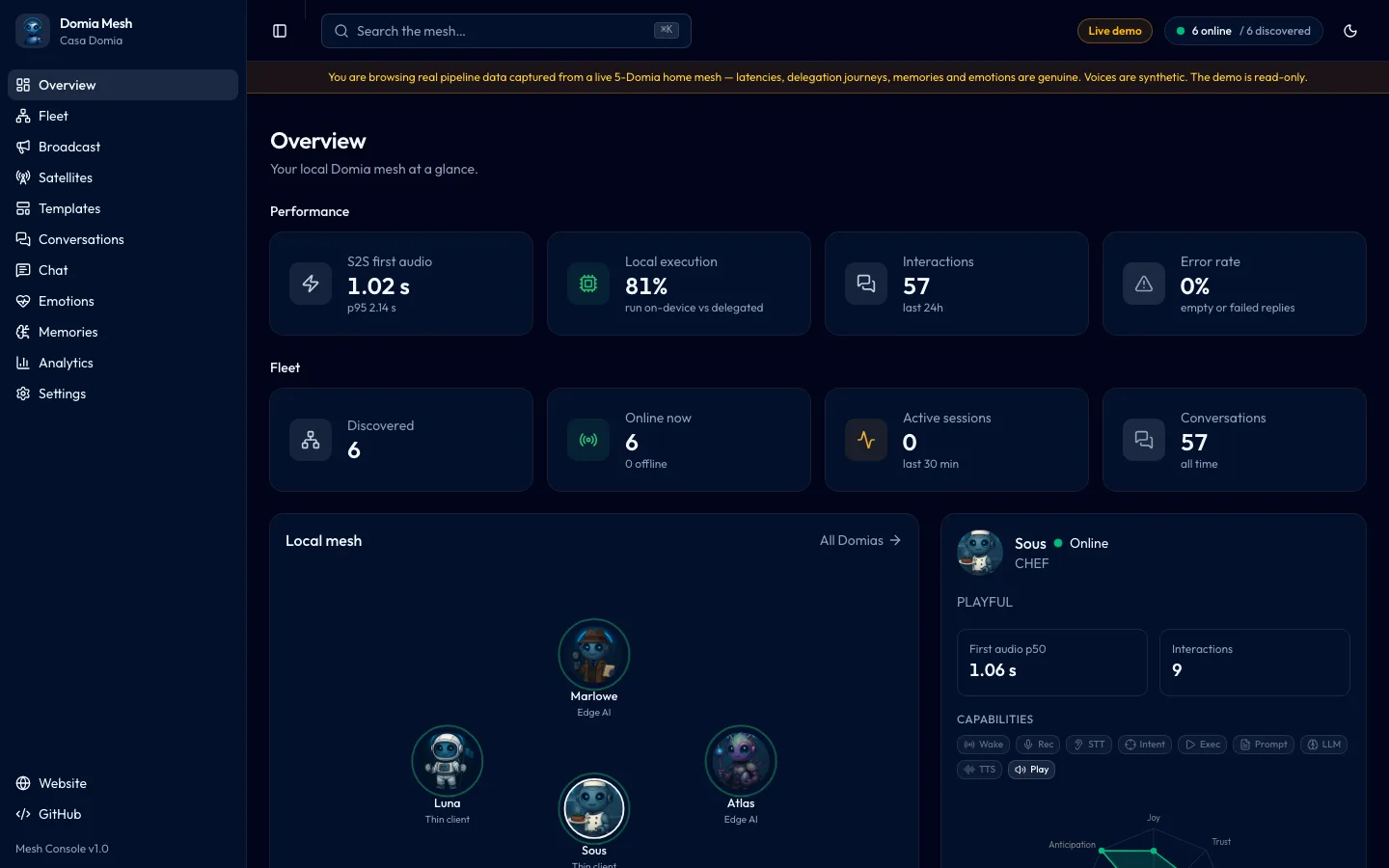This screenshot has height=868, width=1389.
Task: Click the Prompt capability chip
Action: click(1264, 745)
